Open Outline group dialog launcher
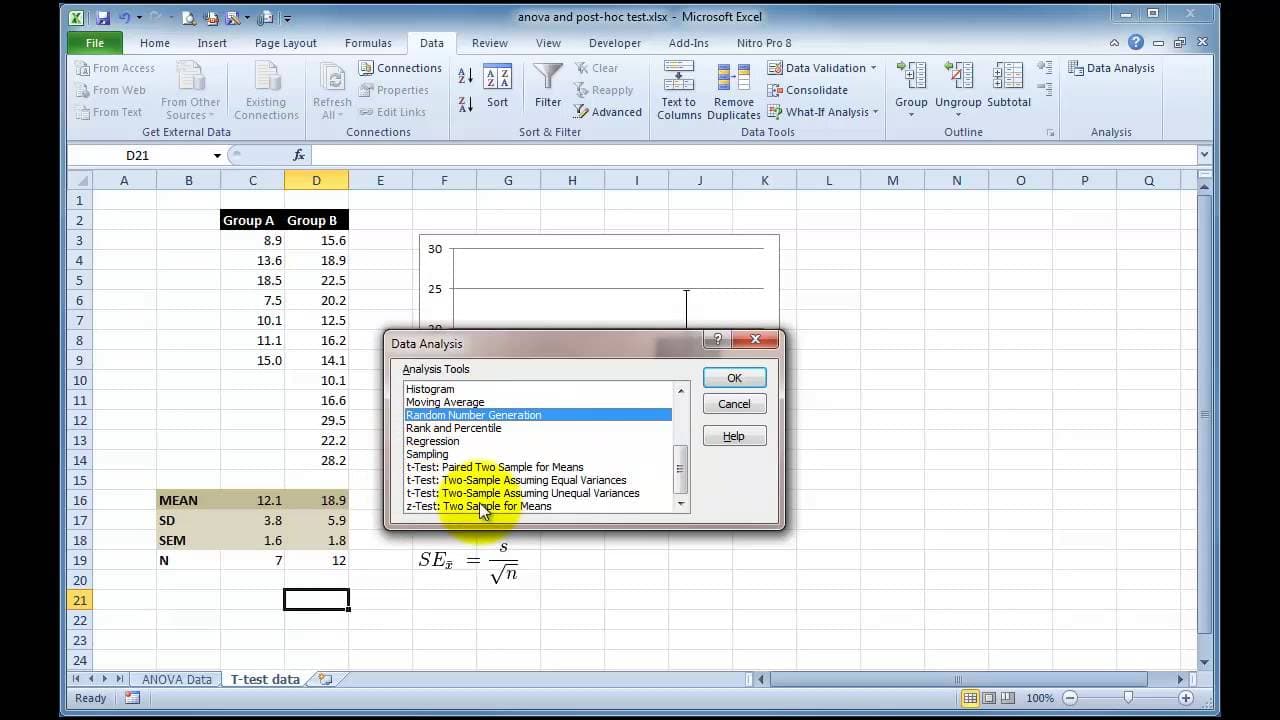The width and height of the screenshot is (1280, 720). click(x=1050, y=132)
